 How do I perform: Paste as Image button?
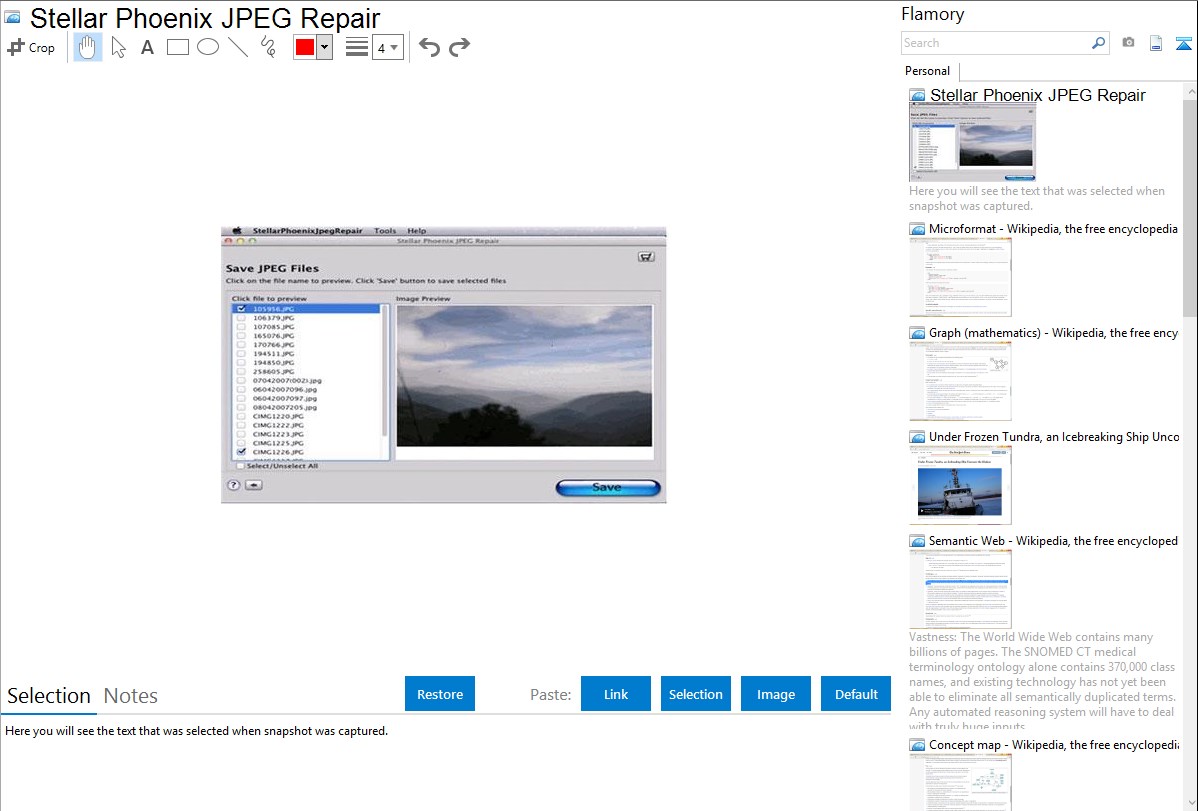(775, 694)
